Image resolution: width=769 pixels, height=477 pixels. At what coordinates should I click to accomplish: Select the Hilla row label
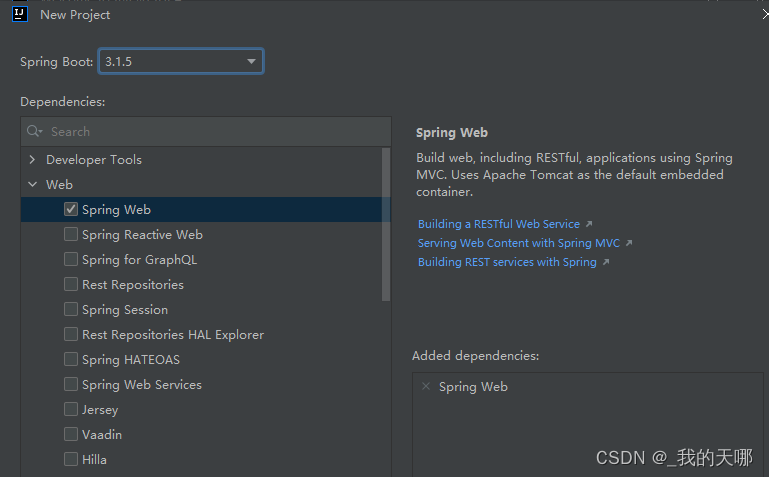[x=94, y=460]
